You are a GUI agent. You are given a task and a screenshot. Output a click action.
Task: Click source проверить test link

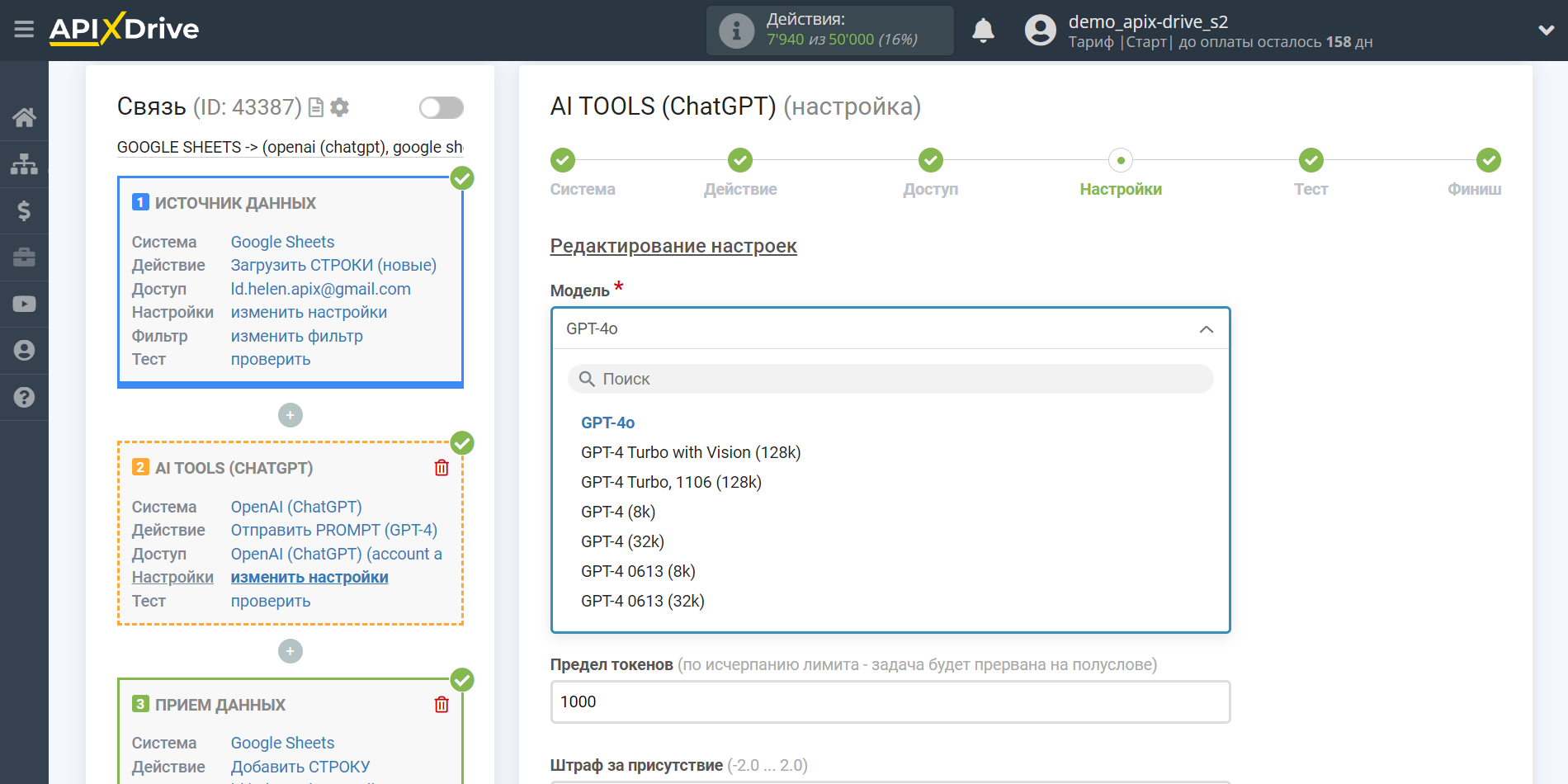[x=271, y=360]
